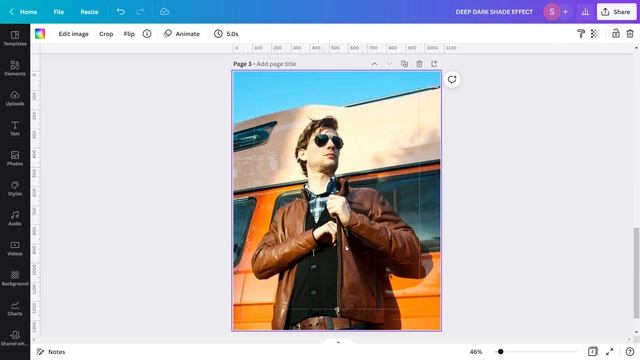Click the design title DEEP DARK SHADE EFFECT

point(494,12)
